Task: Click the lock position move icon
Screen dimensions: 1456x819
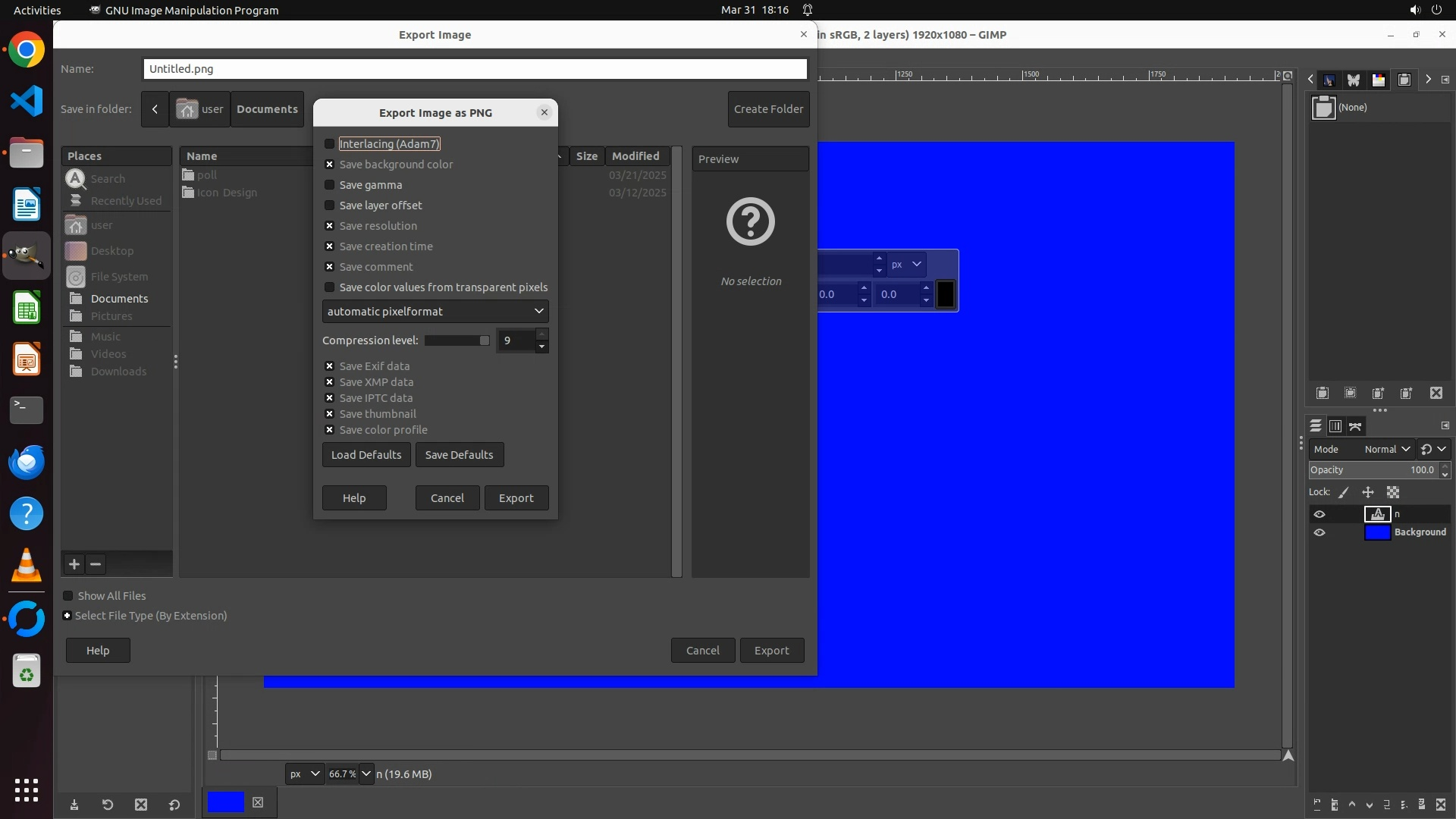Action: coord(1368,492)
